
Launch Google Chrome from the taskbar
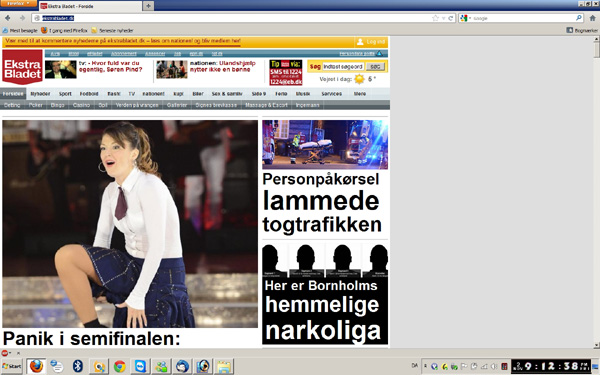tap(119, 366)
